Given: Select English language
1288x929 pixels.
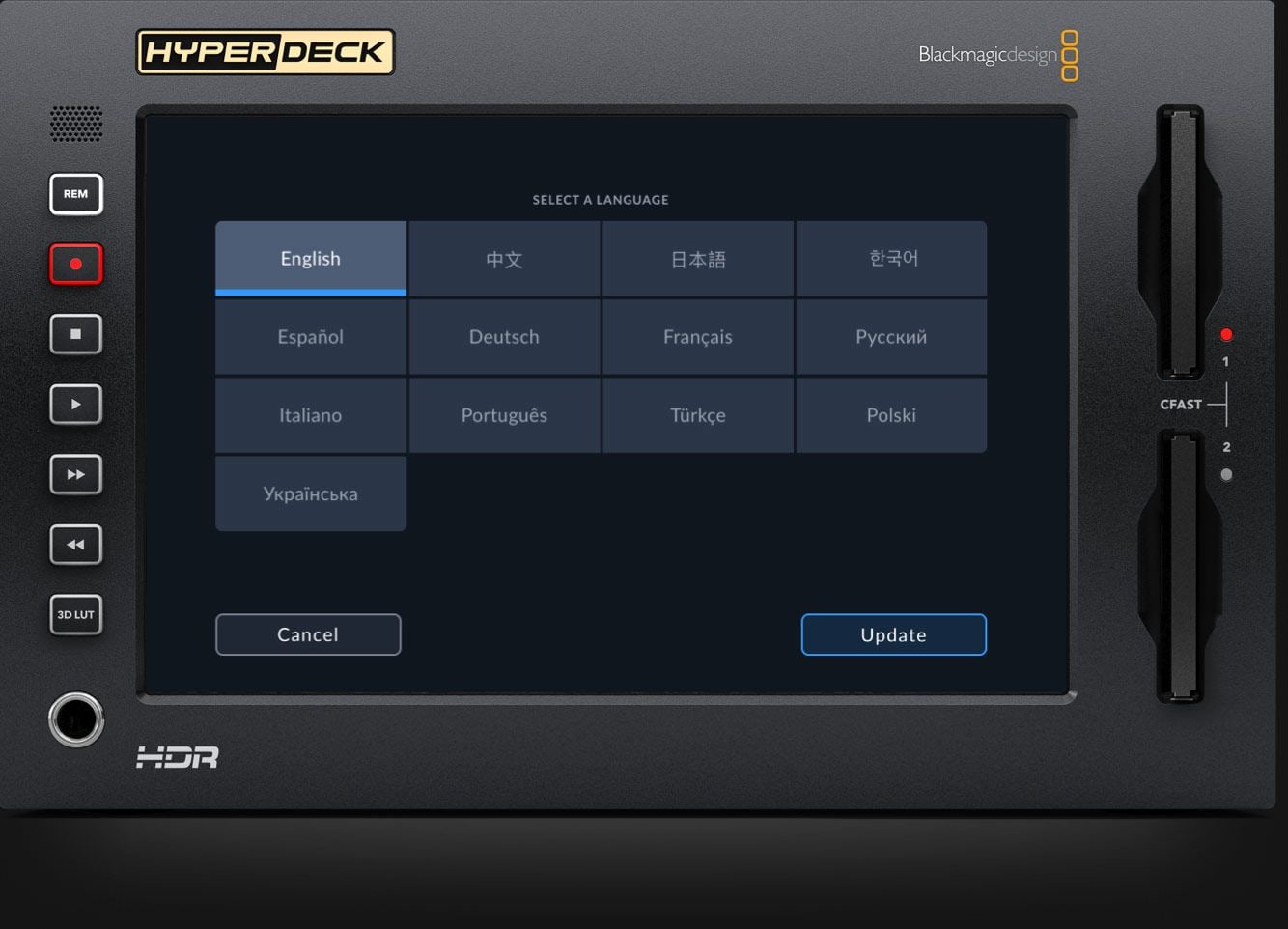Looking at the screenshot, I should (311, 258).
